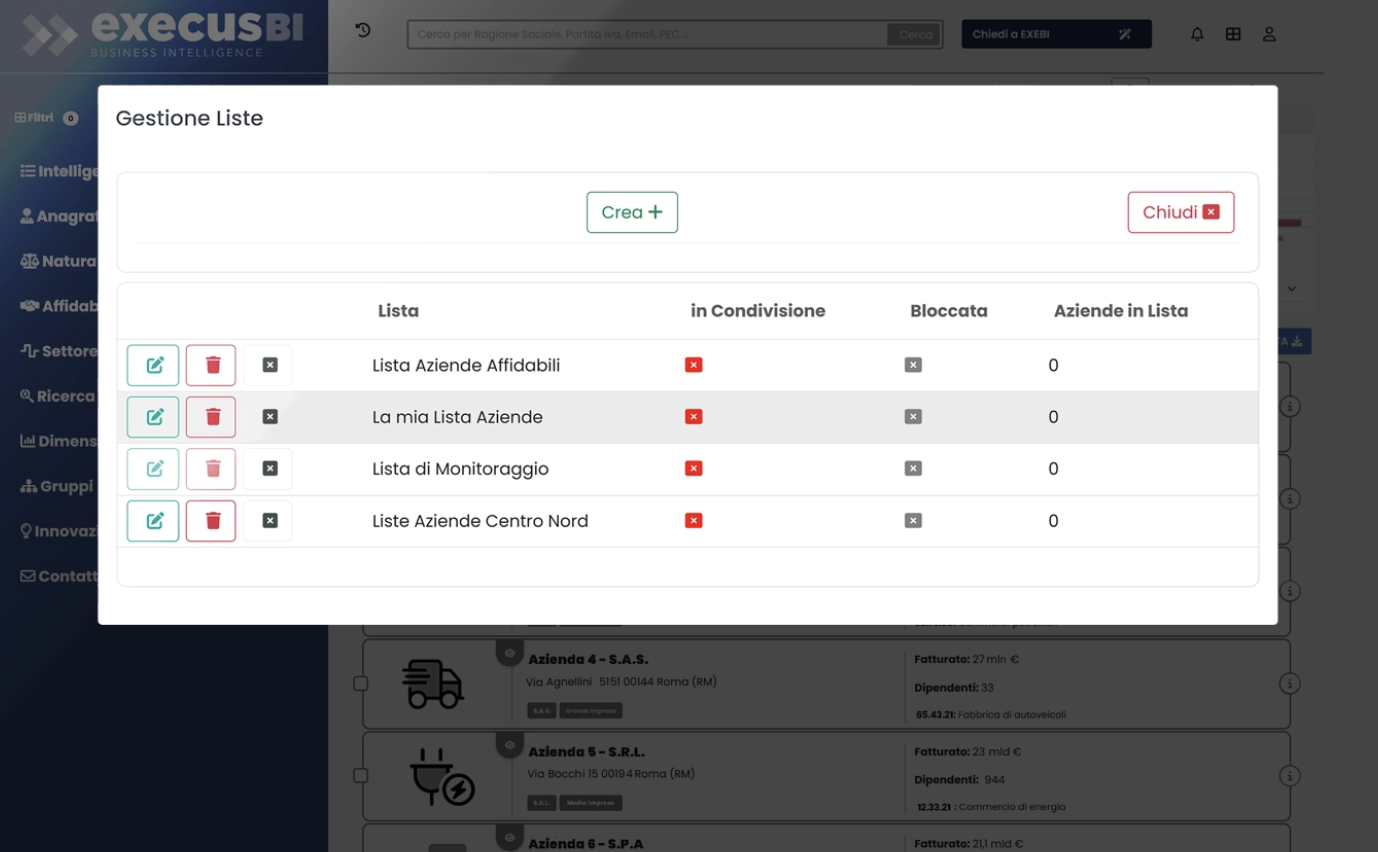Delete the La mia Lista Aziende list
The height and width of the screenshot is (852, 1378).
210,416
